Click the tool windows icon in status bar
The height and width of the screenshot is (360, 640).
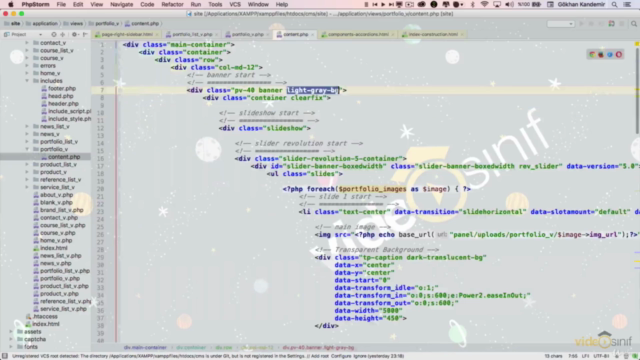[4, 356]
